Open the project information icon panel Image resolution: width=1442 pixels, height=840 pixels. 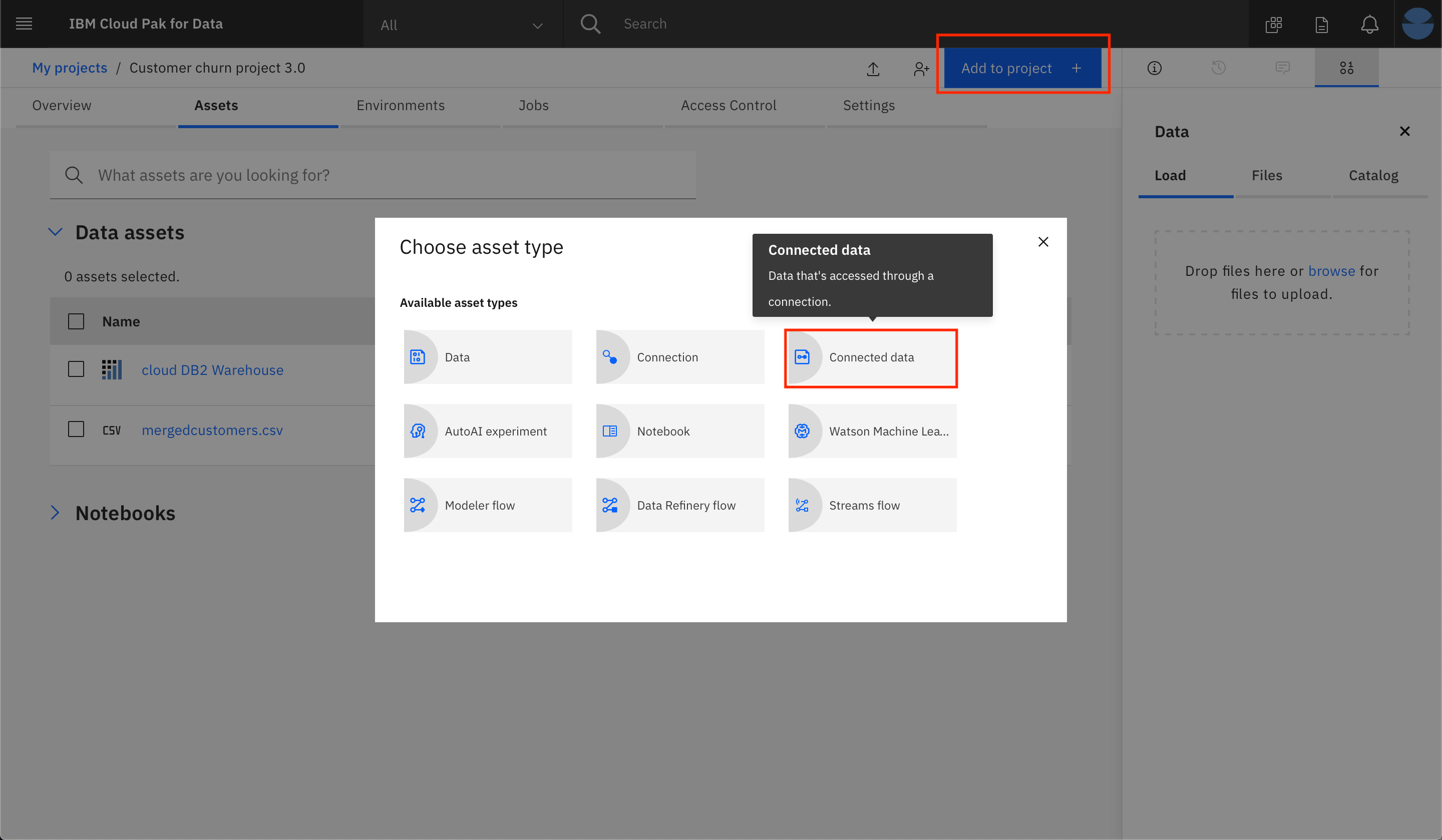click(1154, 68)
